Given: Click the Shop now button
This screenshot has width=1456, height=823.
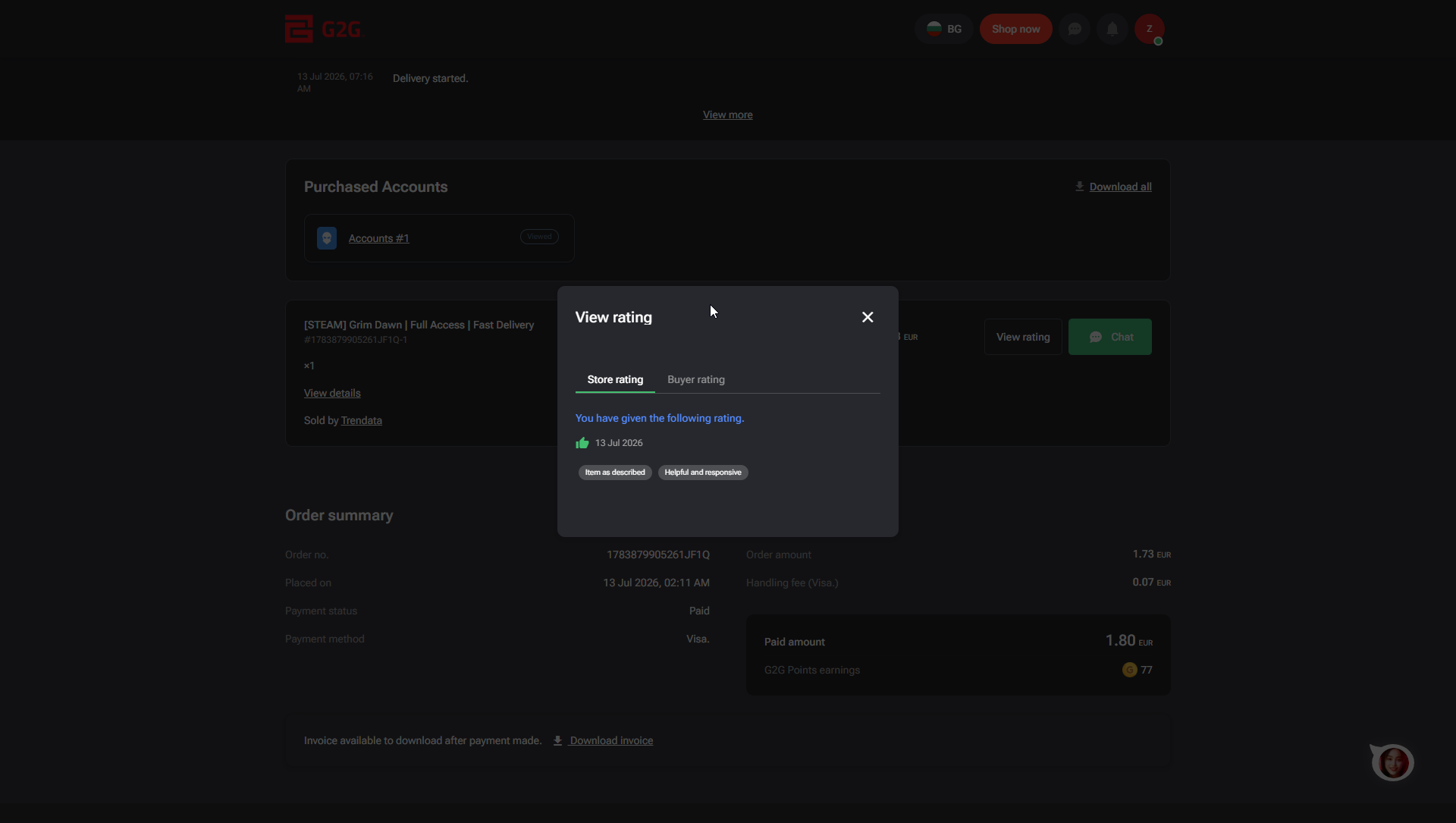Looking at the screenshot, I should [1016, 29].
